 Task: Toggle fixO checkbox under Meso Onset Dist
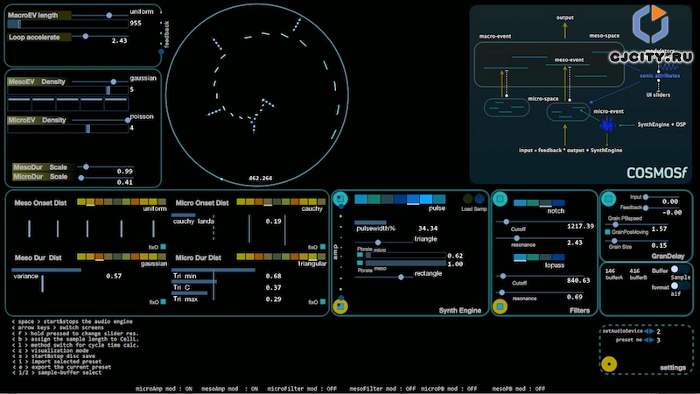[163, 246]
